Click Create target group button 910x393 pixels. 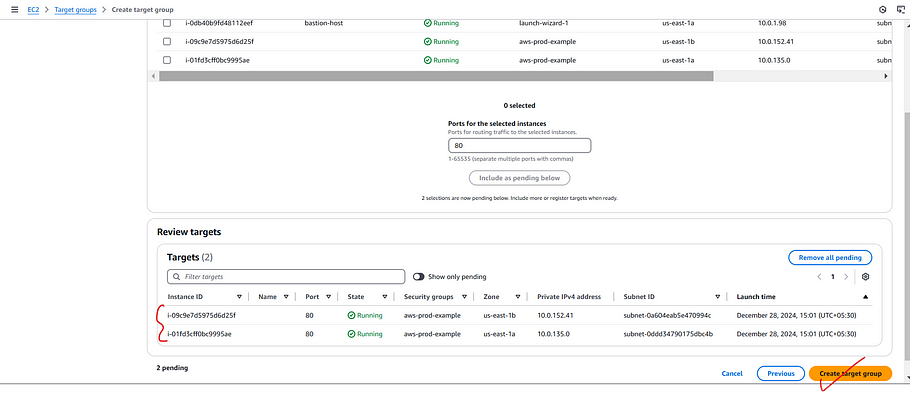click(850, 374)
